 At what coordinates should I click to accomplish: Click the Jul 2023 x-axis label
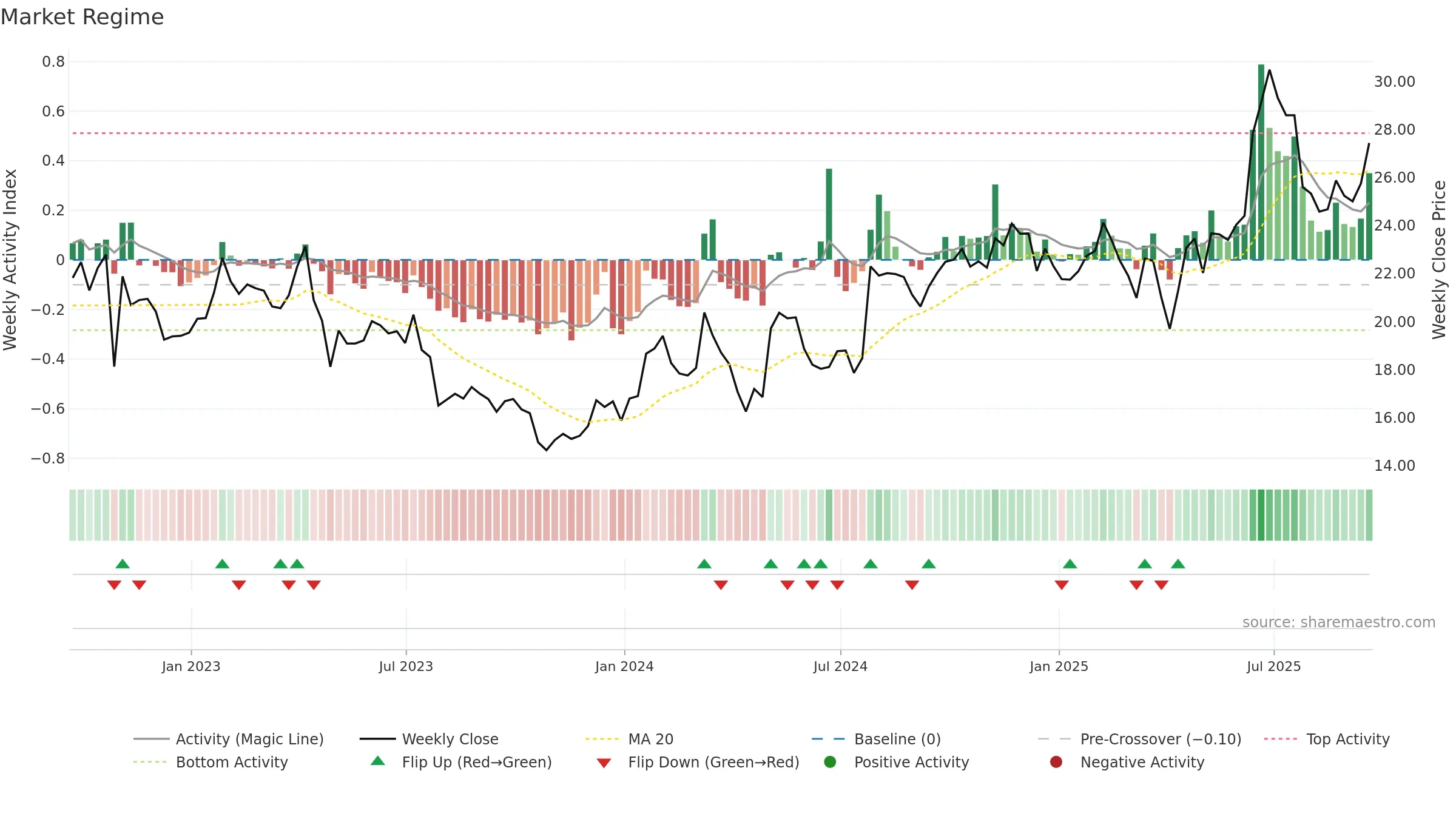coord(406,666)
